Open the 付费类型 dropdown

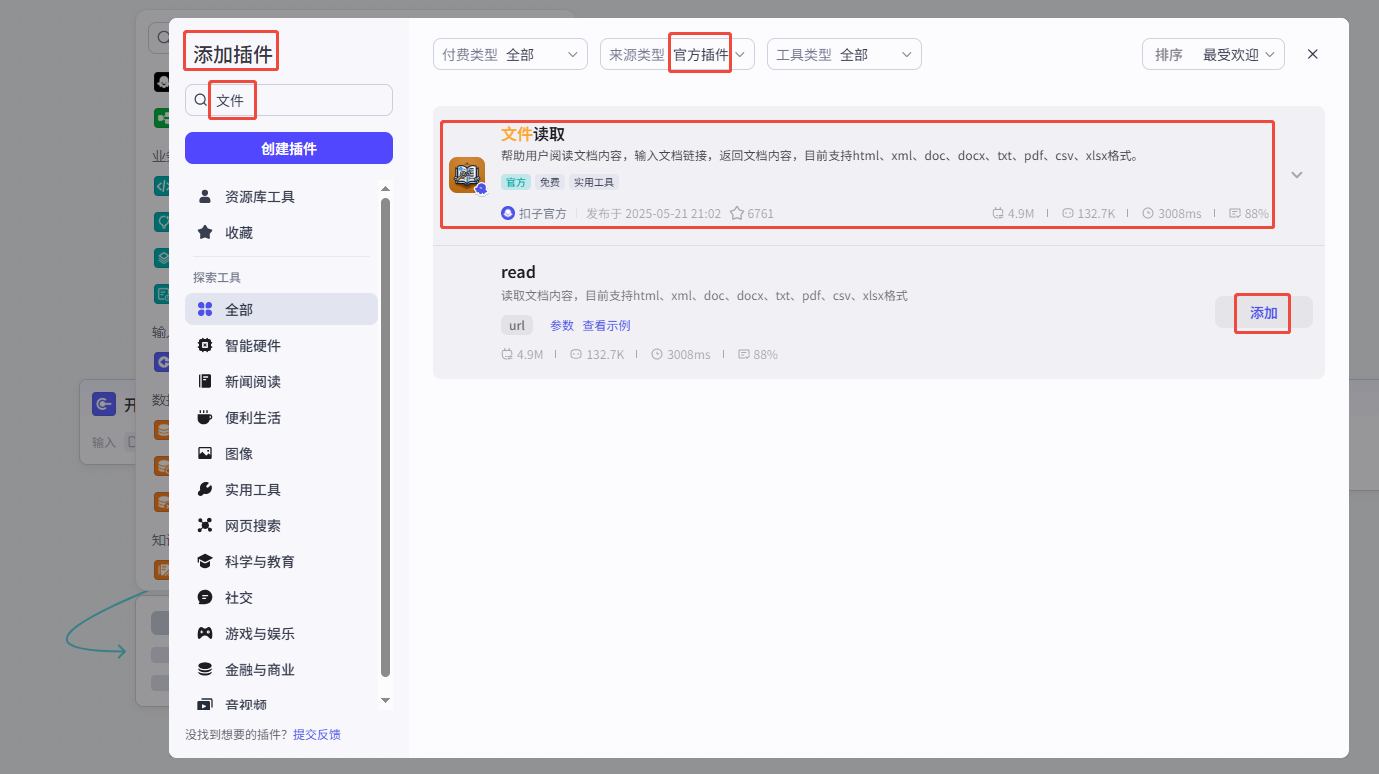(510, 55)
